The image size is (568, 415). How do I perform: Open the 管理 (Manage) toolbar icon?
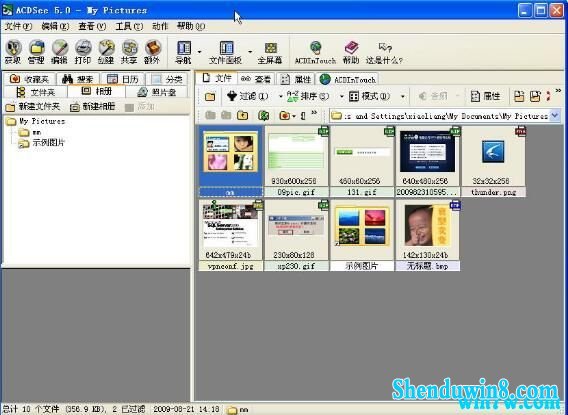(36, 52)
